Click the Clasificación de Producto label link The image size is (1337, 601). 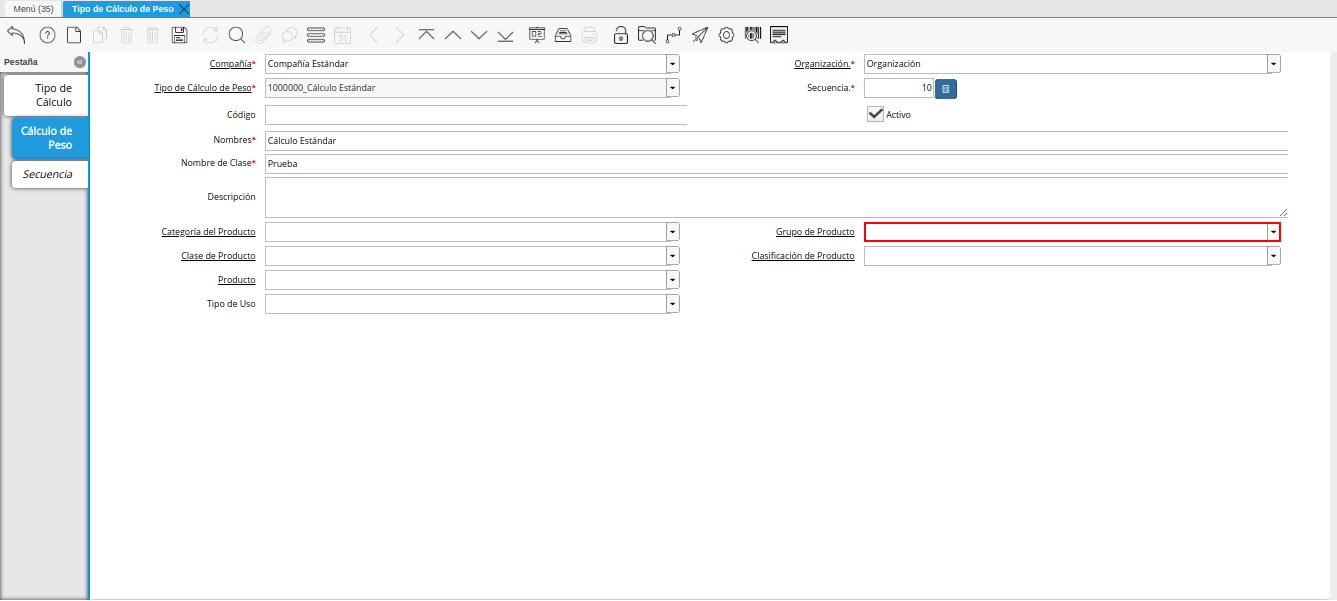point(803,256)
